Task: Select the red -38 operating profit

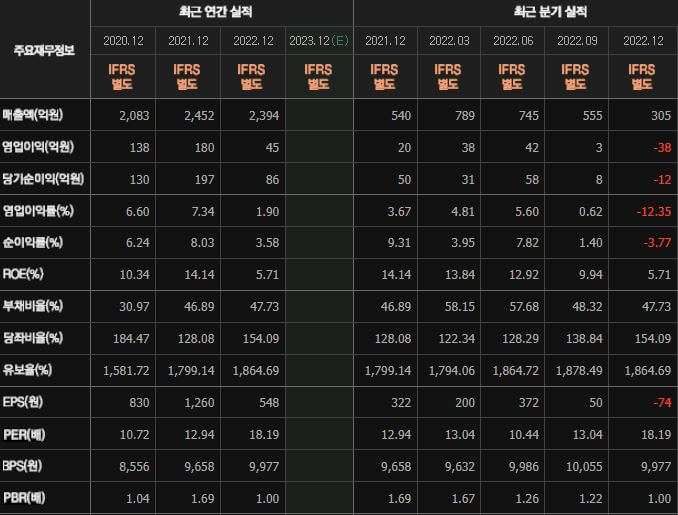Action: (x=662, y=148)
